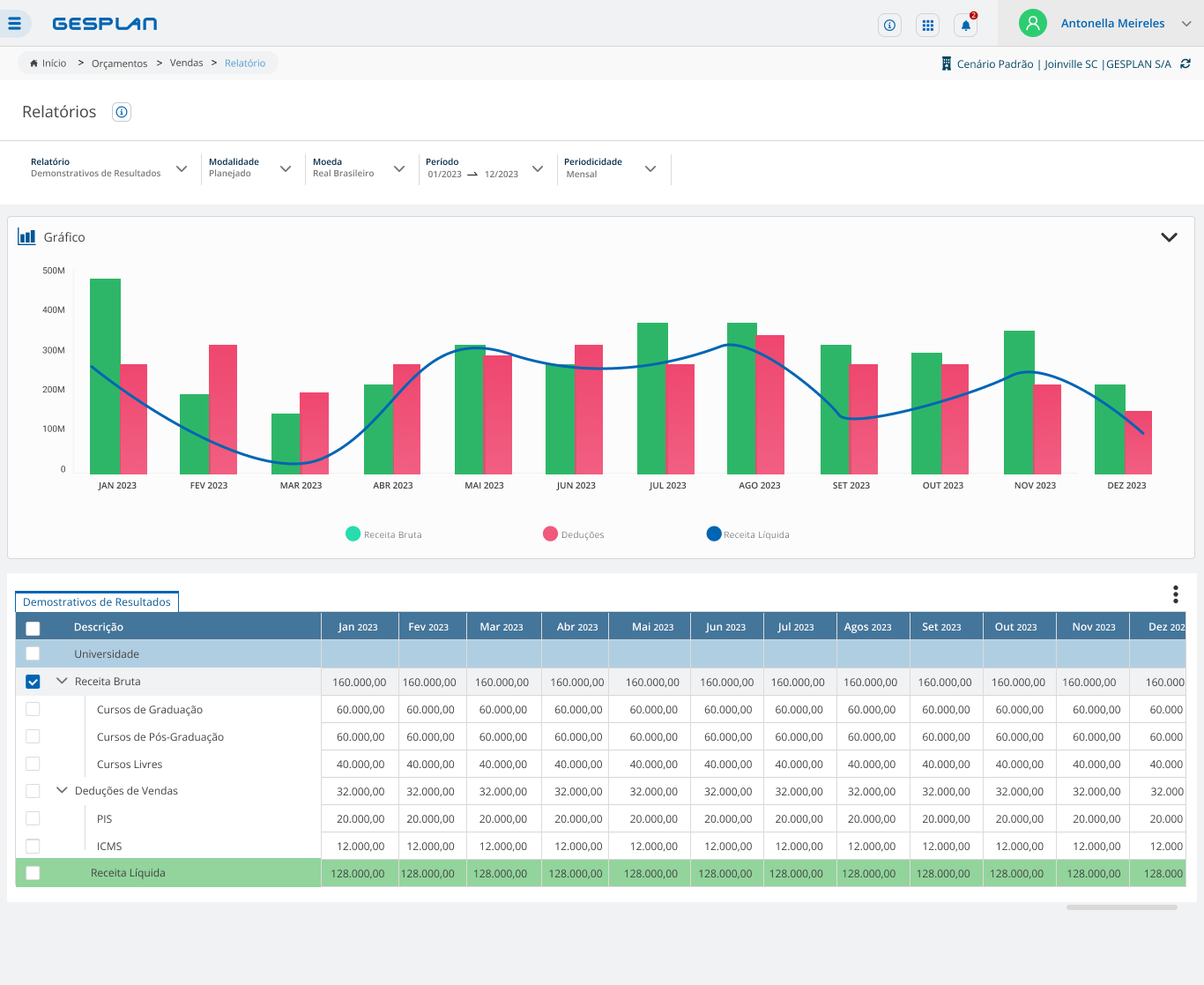Open the Periodicidade dropdown
The width and height of the screenshot is (1204, 985).
coord(650,168)
